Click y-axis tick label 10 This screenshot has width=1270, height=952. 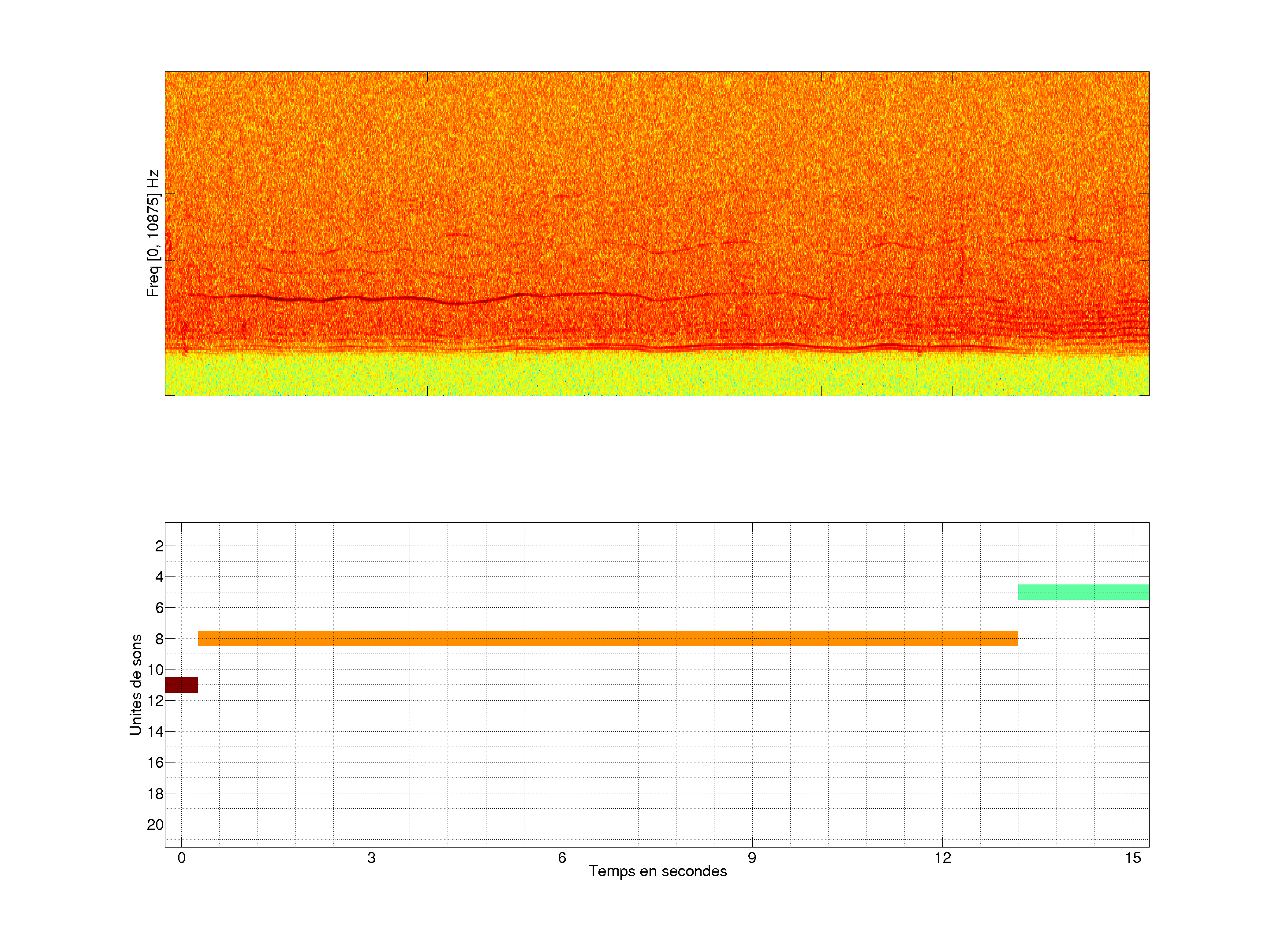(155, 669)
